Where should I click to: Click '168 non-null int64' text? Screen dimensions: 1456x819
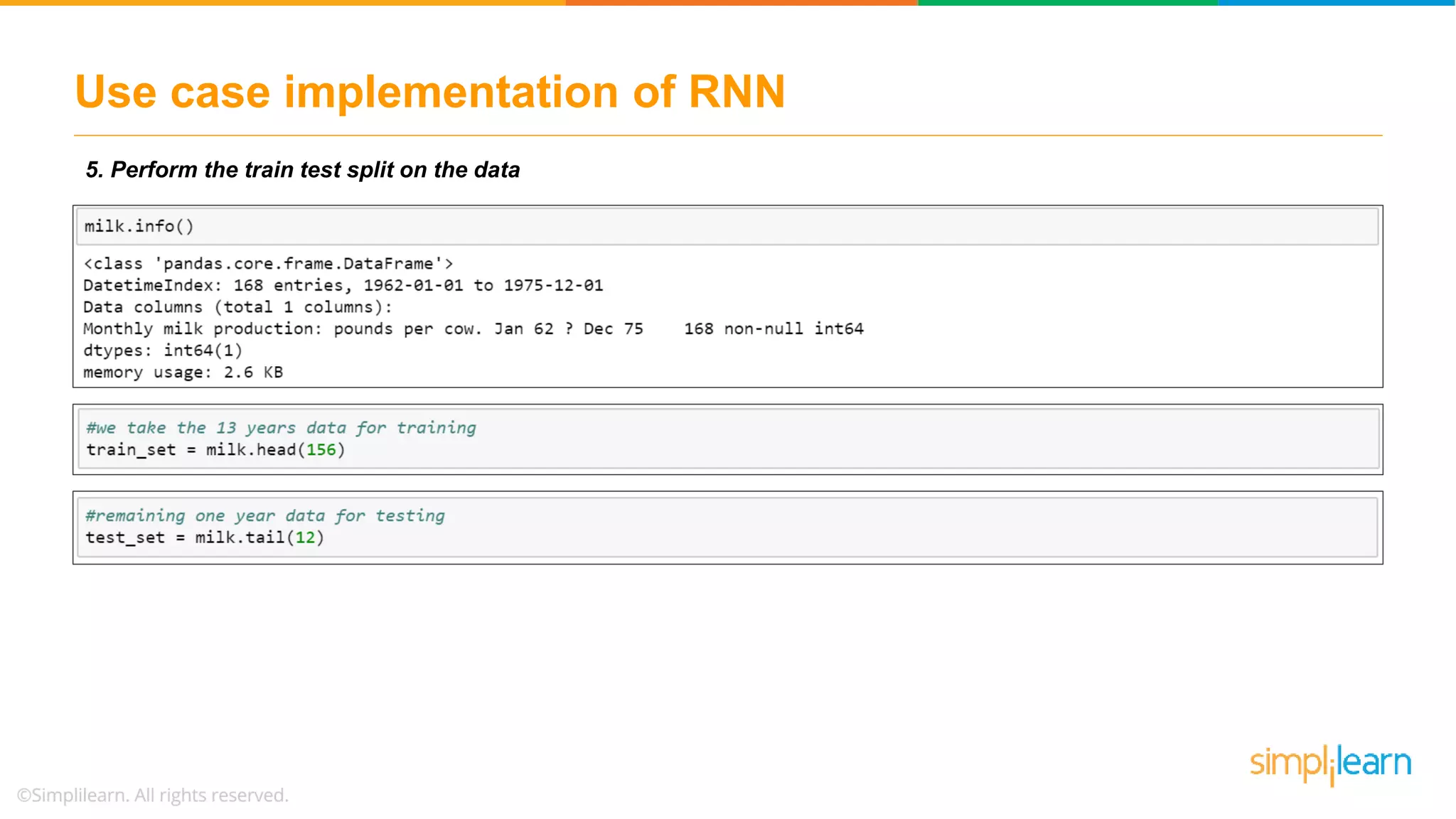click(773, 329)
